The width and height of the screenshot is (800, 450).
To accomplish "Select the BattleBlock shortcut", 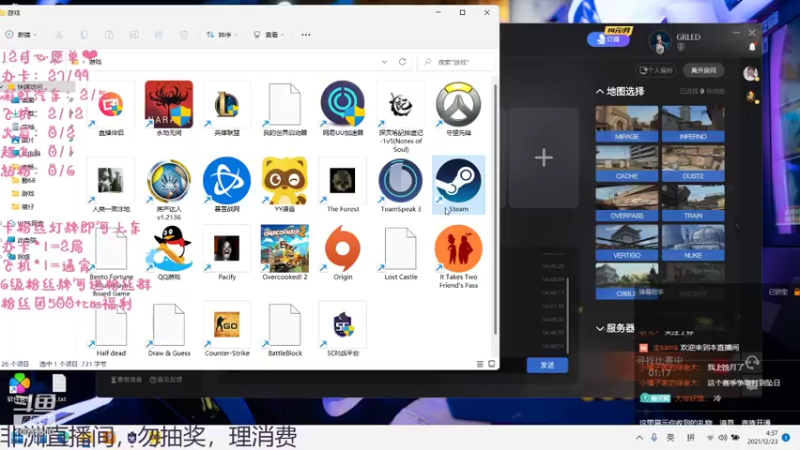I will click(x=285, y=329).
